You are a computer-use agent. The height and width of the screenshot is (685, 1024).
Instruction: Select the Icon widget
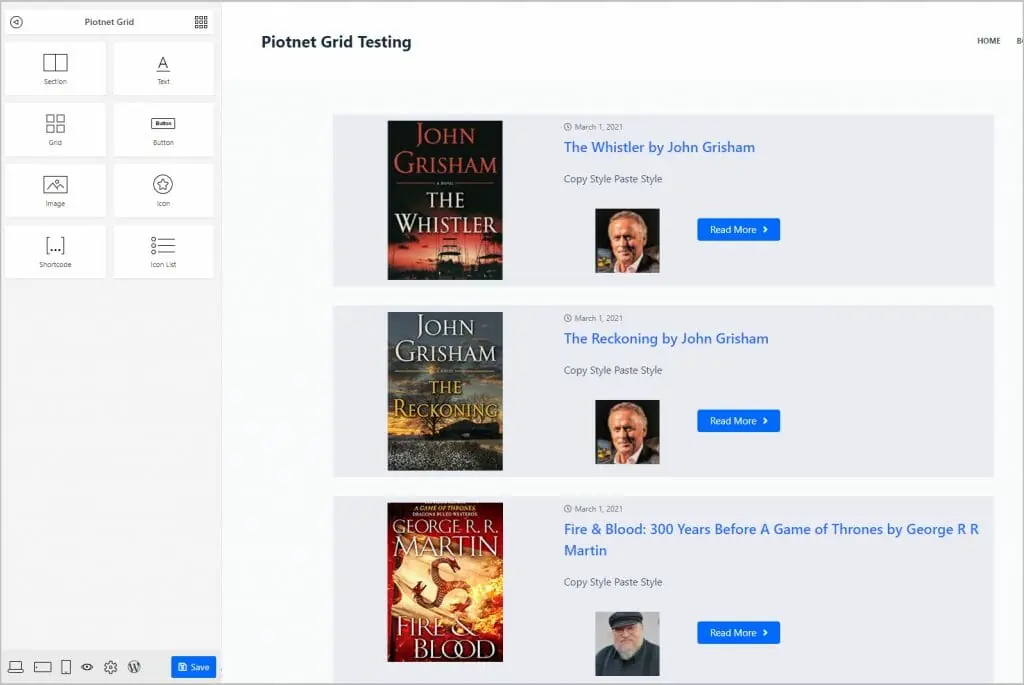(163, 190)
